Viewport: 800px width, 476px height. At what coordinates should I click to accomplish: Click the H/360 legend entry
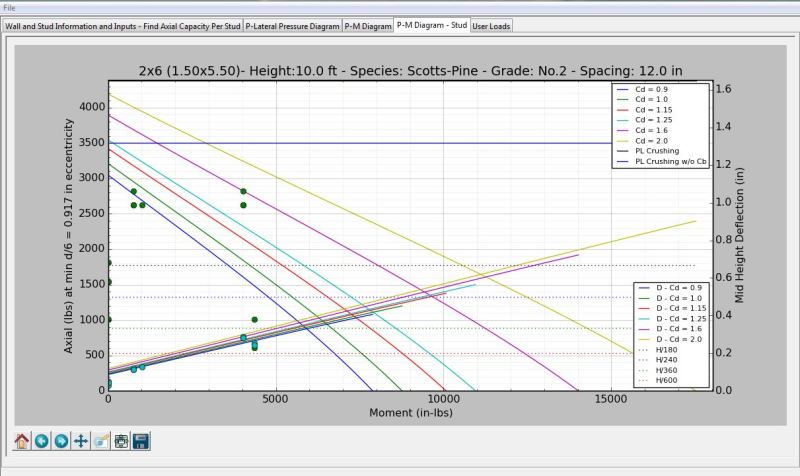658,370
